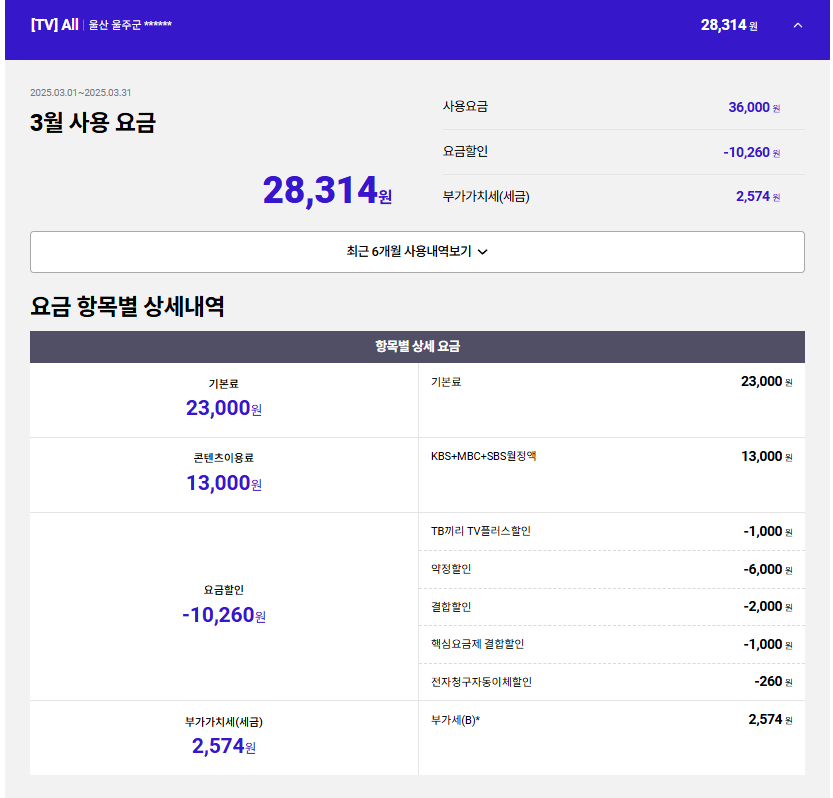The image size is (833, 798).
Task: Click header total 28,314원
Action: point(729,25)
